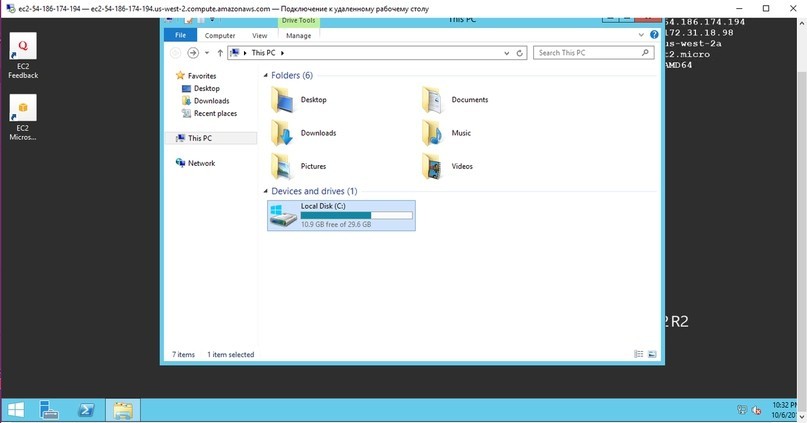This screenshot has height=423, width=807.
Task: Click the Forward navigation arrow
Action: point(193,52)
